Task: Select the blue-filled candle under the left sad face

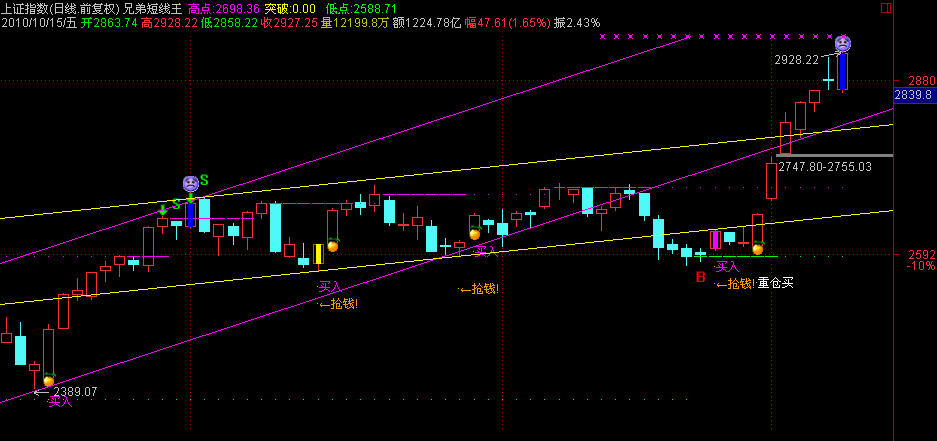Action: pyautogui.click(x=191, y=215)
